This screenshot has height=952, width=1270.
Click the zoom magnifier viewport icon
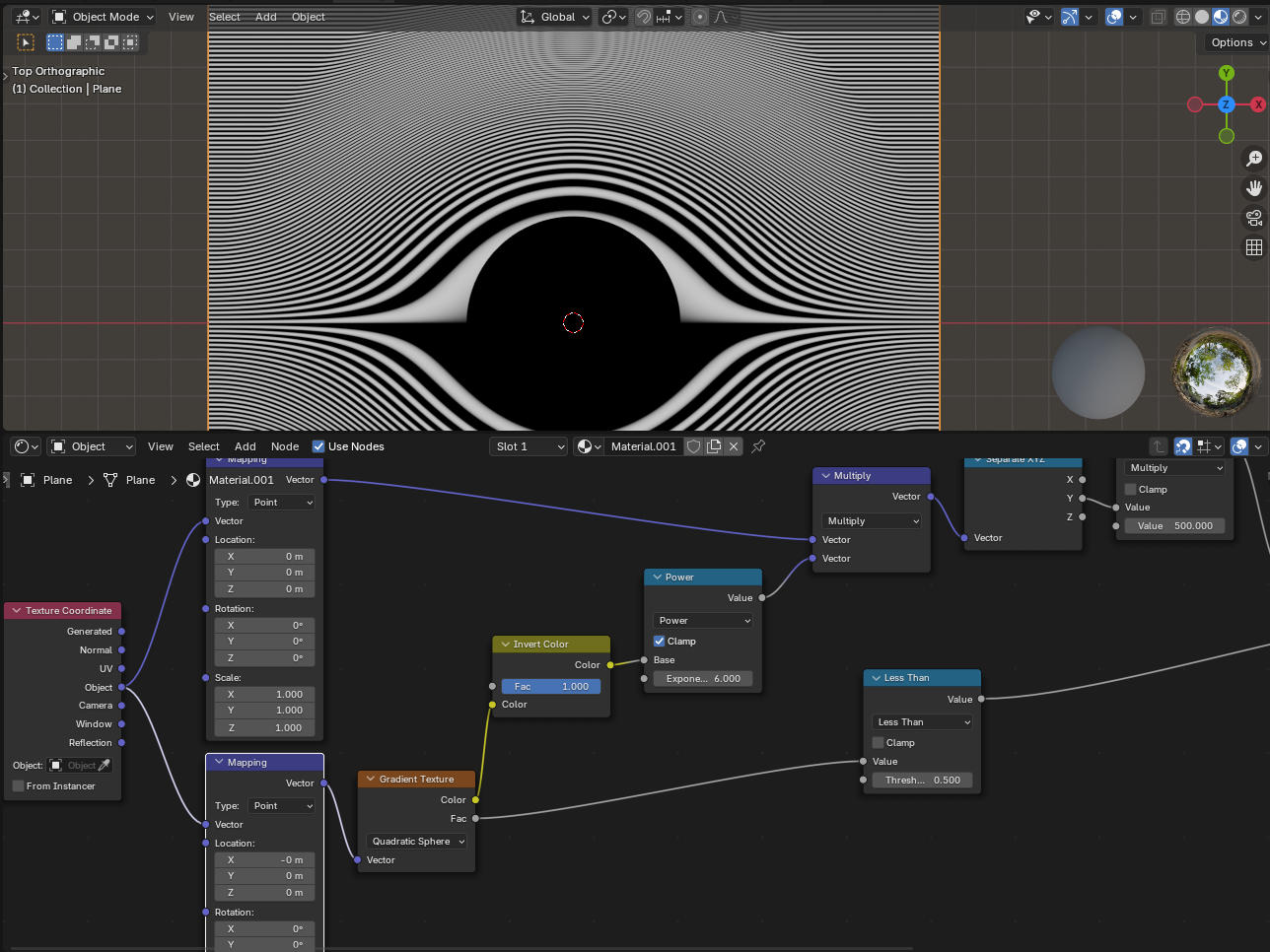pos(1254,159)
